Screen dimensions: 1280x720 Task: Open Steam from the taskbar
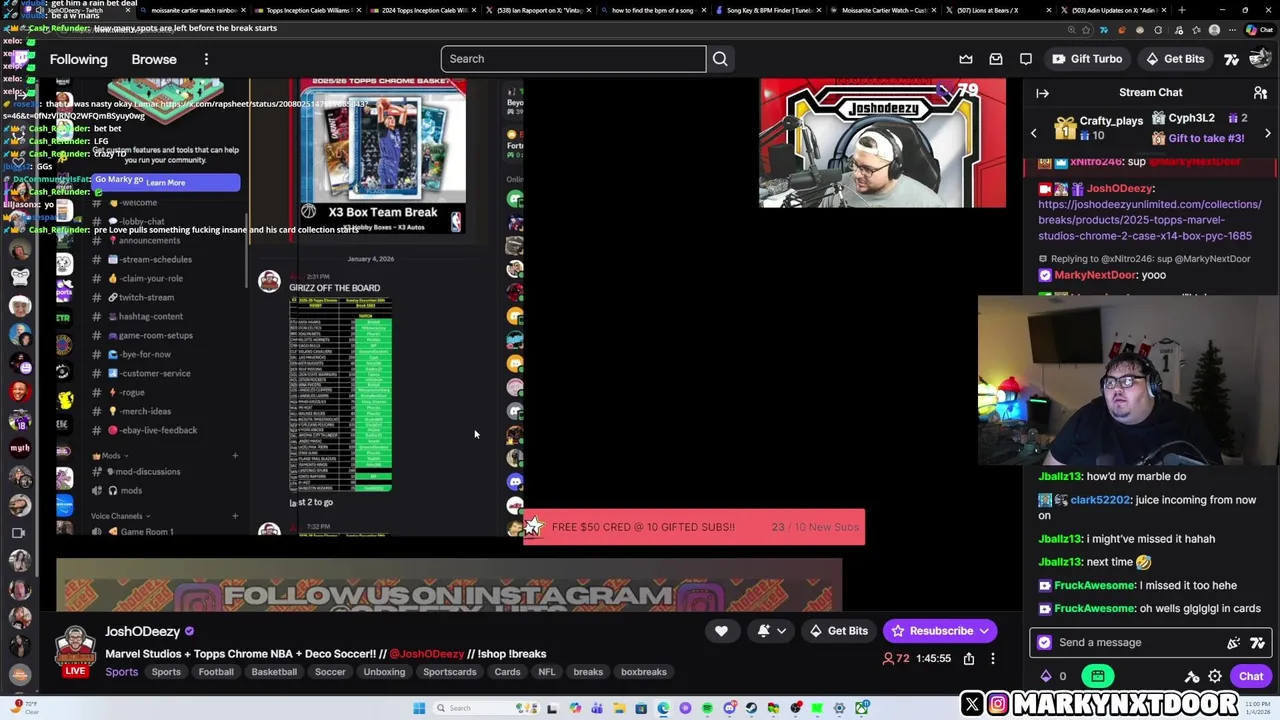point(751,708)
